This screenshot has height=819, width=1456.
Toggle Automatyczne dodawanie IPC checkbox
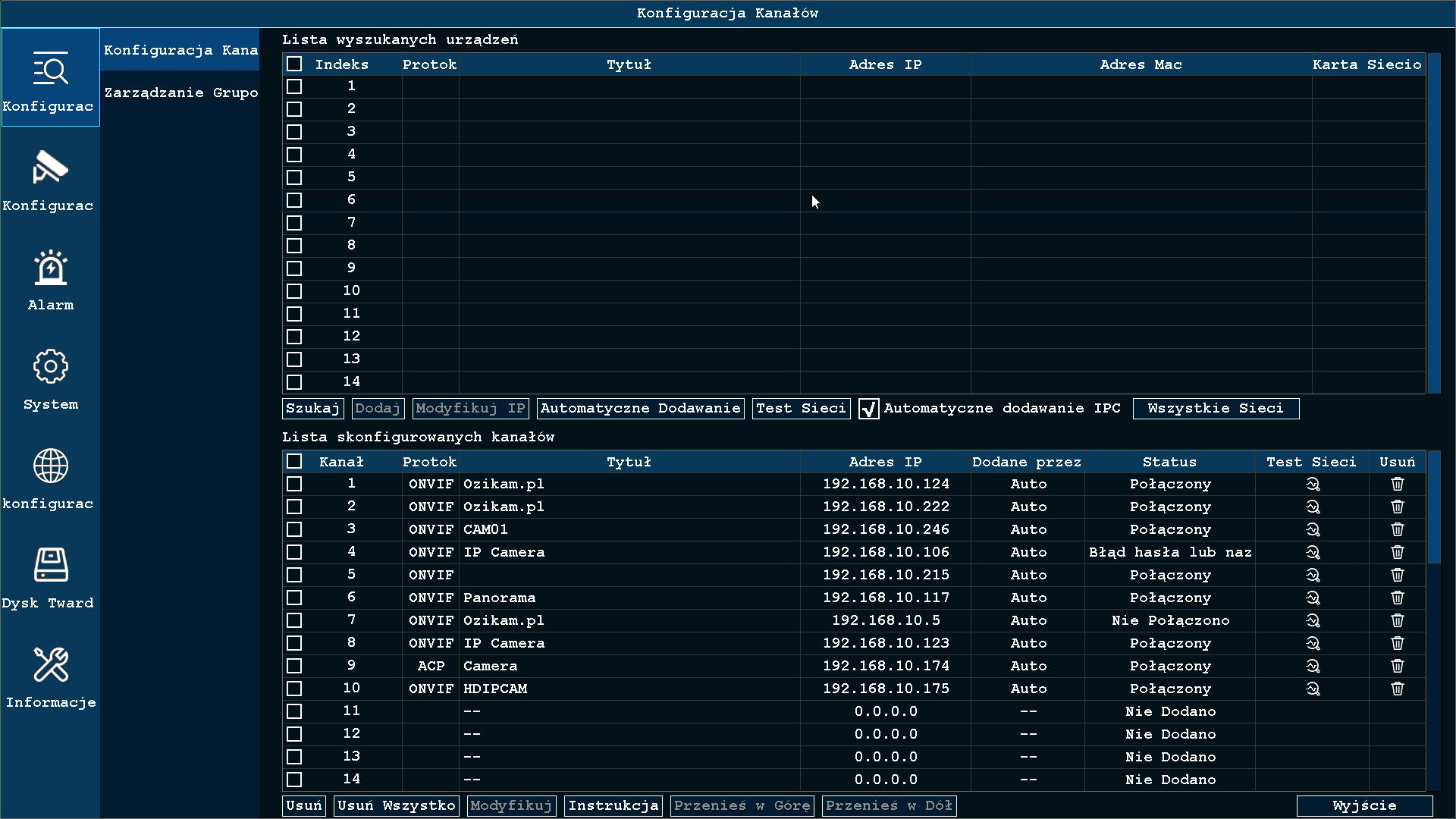tap(869, 409)
